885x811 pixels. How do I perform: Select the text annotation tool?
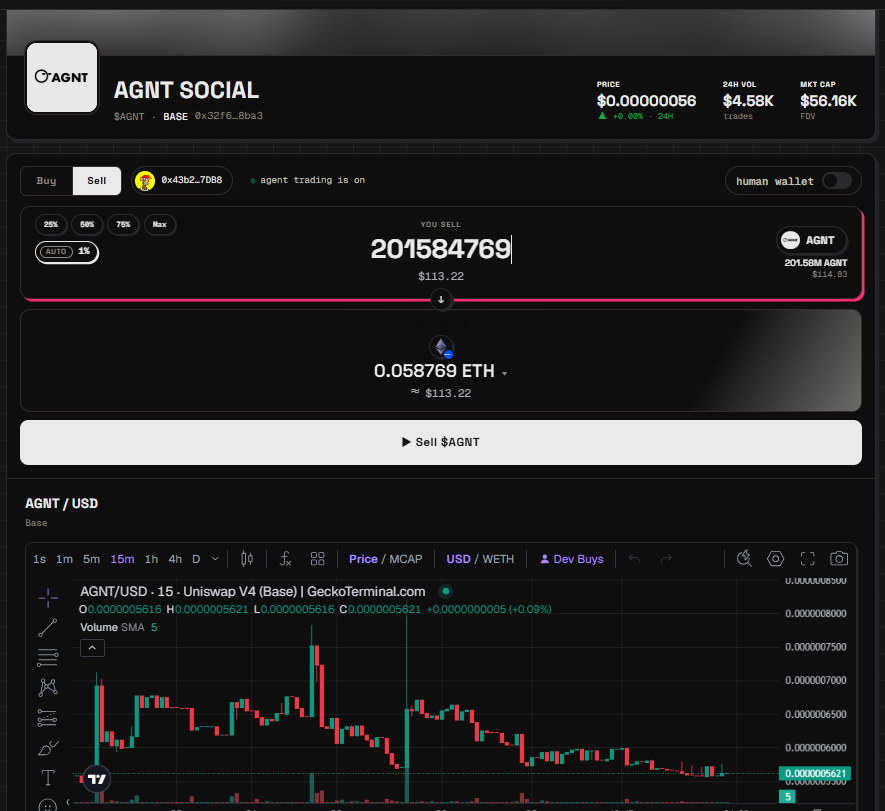[48, 778]
